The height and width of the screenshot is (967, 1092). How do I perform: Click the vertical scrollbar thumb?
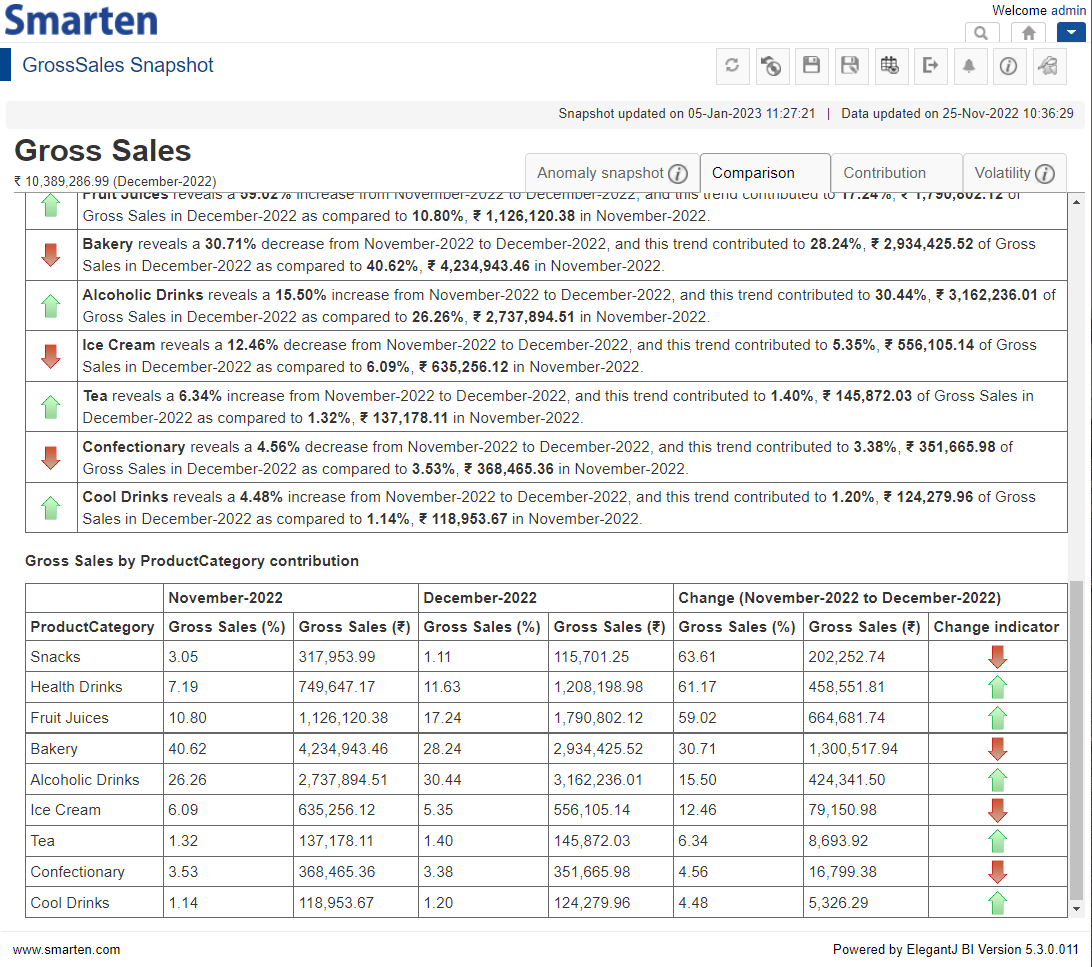(1076, 741)
